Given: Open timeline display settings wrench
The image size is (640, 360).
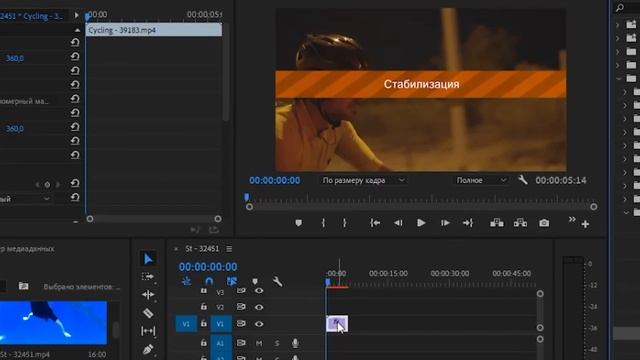Looking at the screenshot, I should pyautogui.click(x=278, y=281).
